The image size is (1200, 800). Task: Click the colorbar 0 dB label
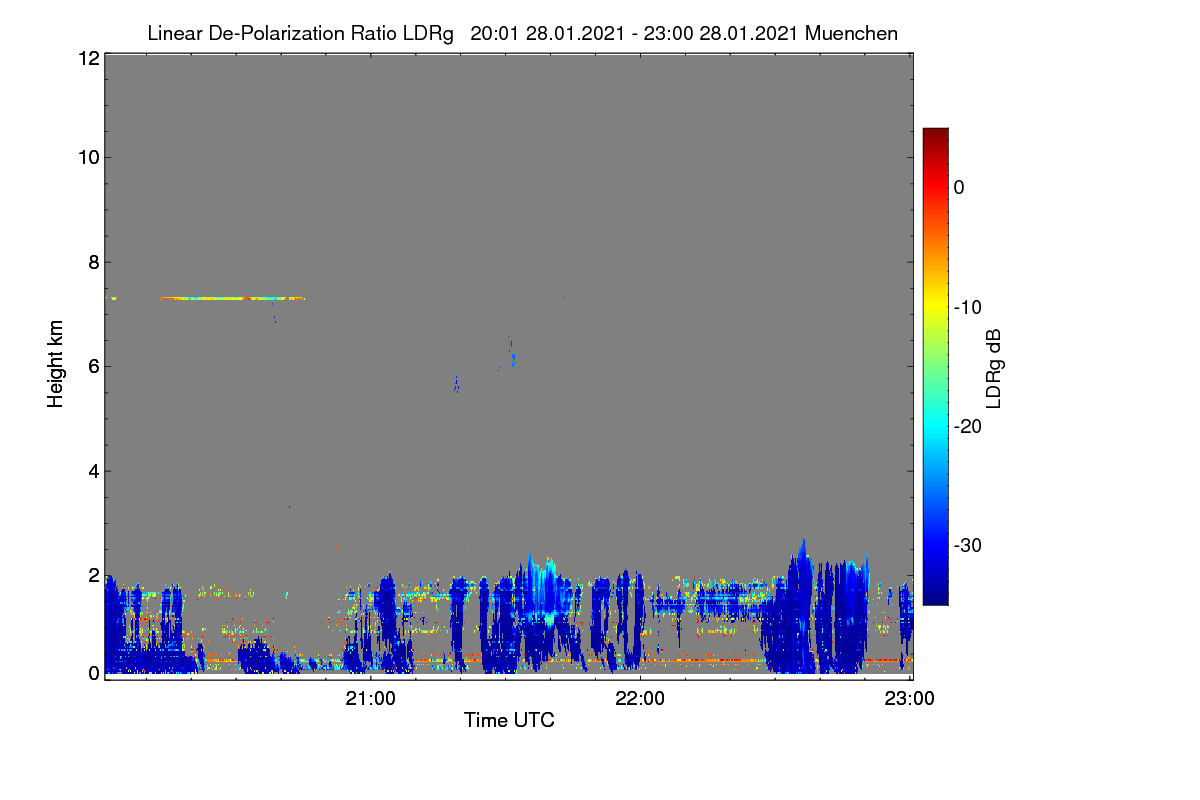click(x=959, y=187)
